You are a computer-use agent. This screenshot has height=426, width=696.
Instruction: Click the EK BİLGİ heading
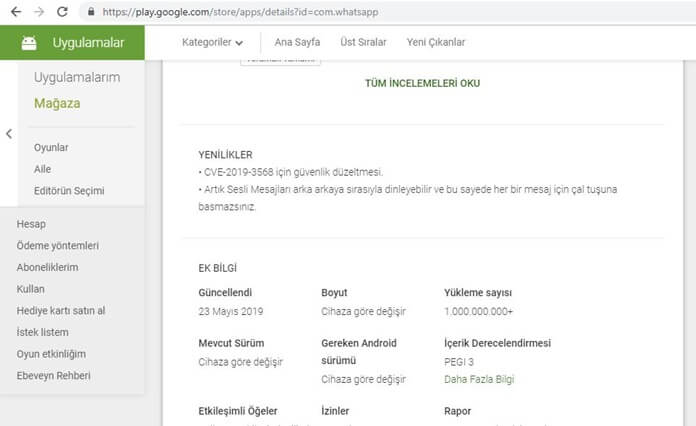[218, 268]
